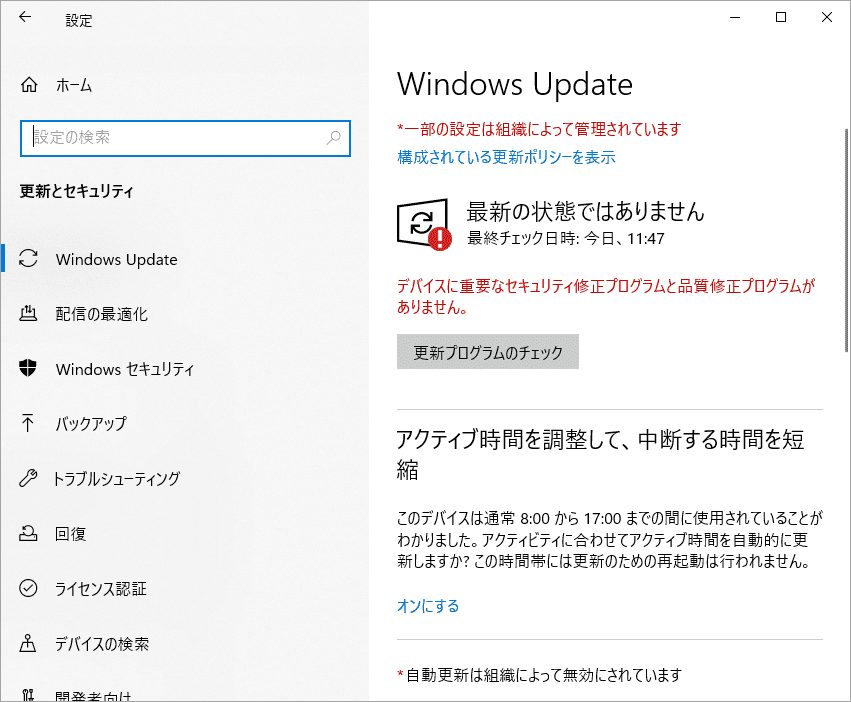Click the 最終チェック日時: 今日、11:47 text
The image size is (851, 702).
[566, 238]
